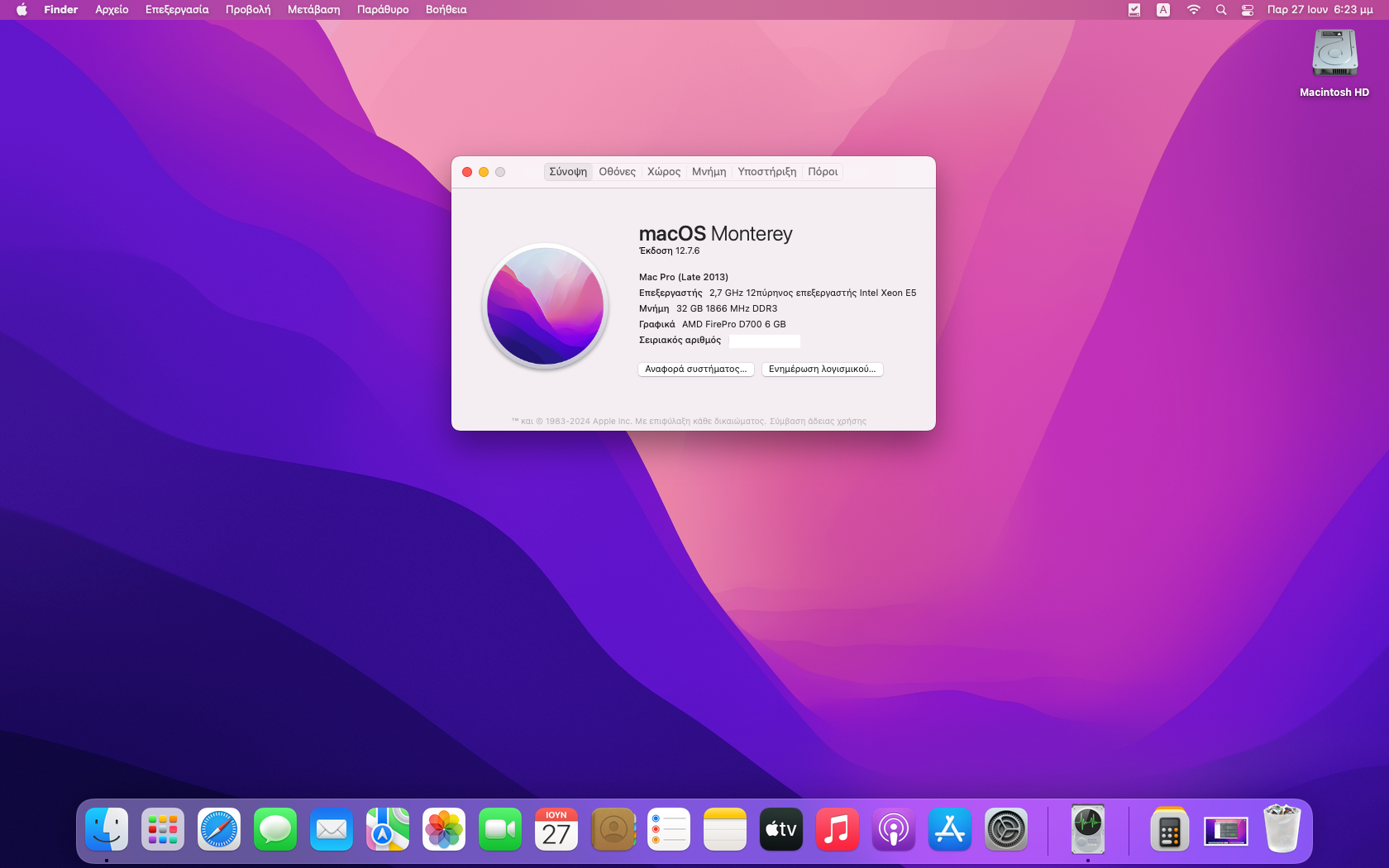Launch Apple TV from the Dock
The width and height of the screenshot is (1389, 868).
pyautogui.click(x=781, y=829)
